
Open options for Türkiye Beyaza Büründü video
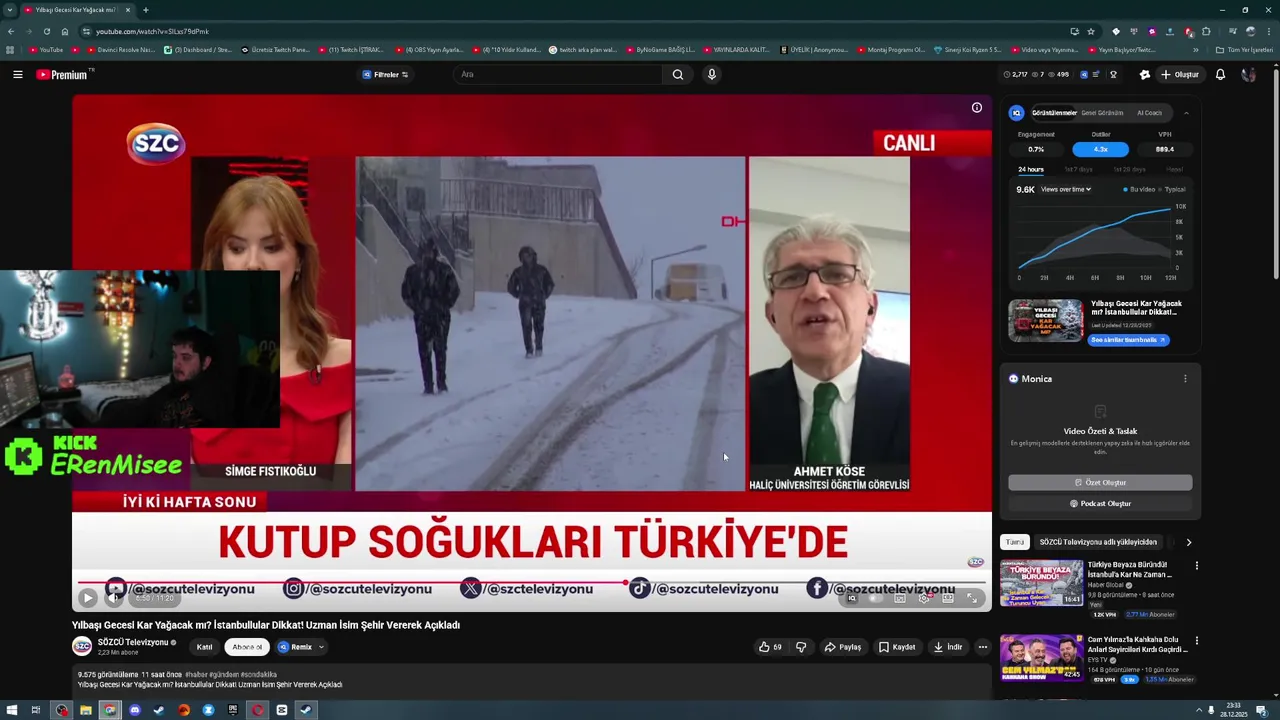point(1196,566)
